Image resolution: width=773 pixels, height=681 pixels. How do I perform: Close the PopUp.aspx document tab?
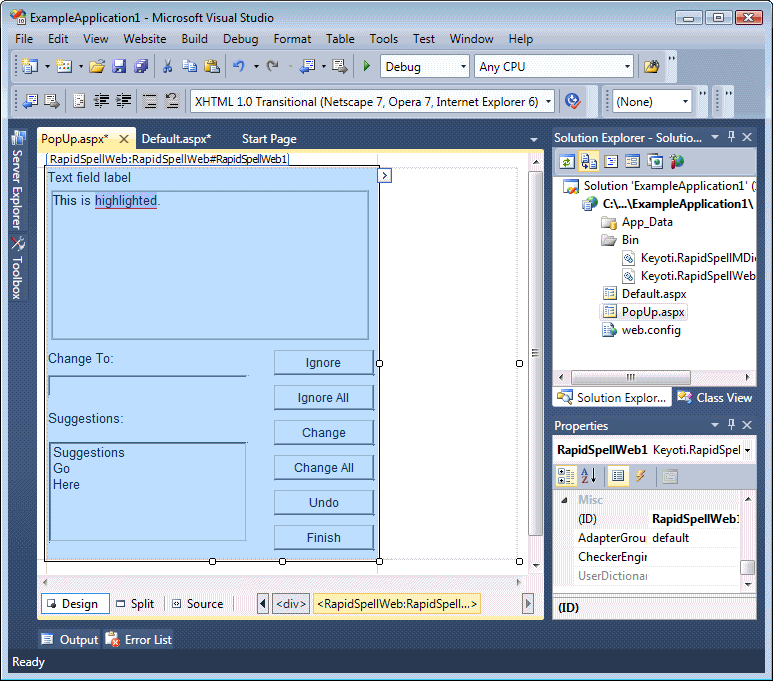[x=124, y=139]
